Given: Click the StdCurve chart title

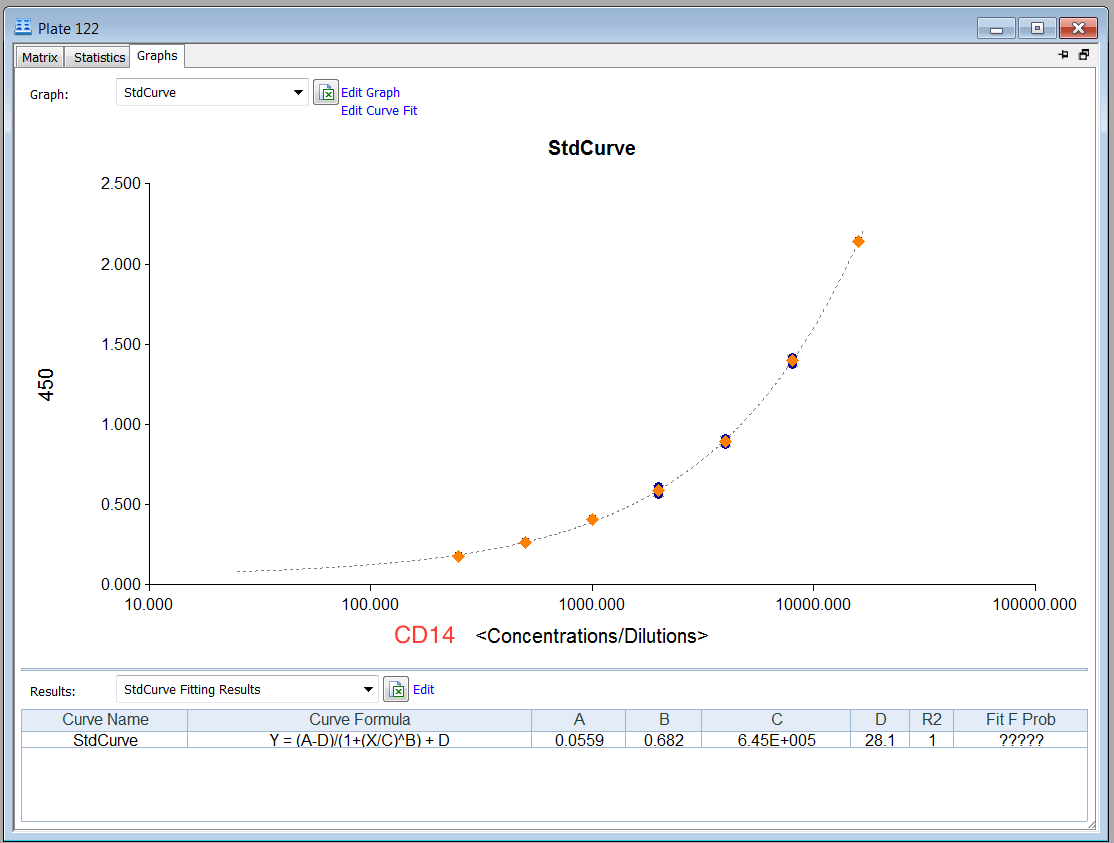Looking at the screenshot, I should tap(591, 148).
